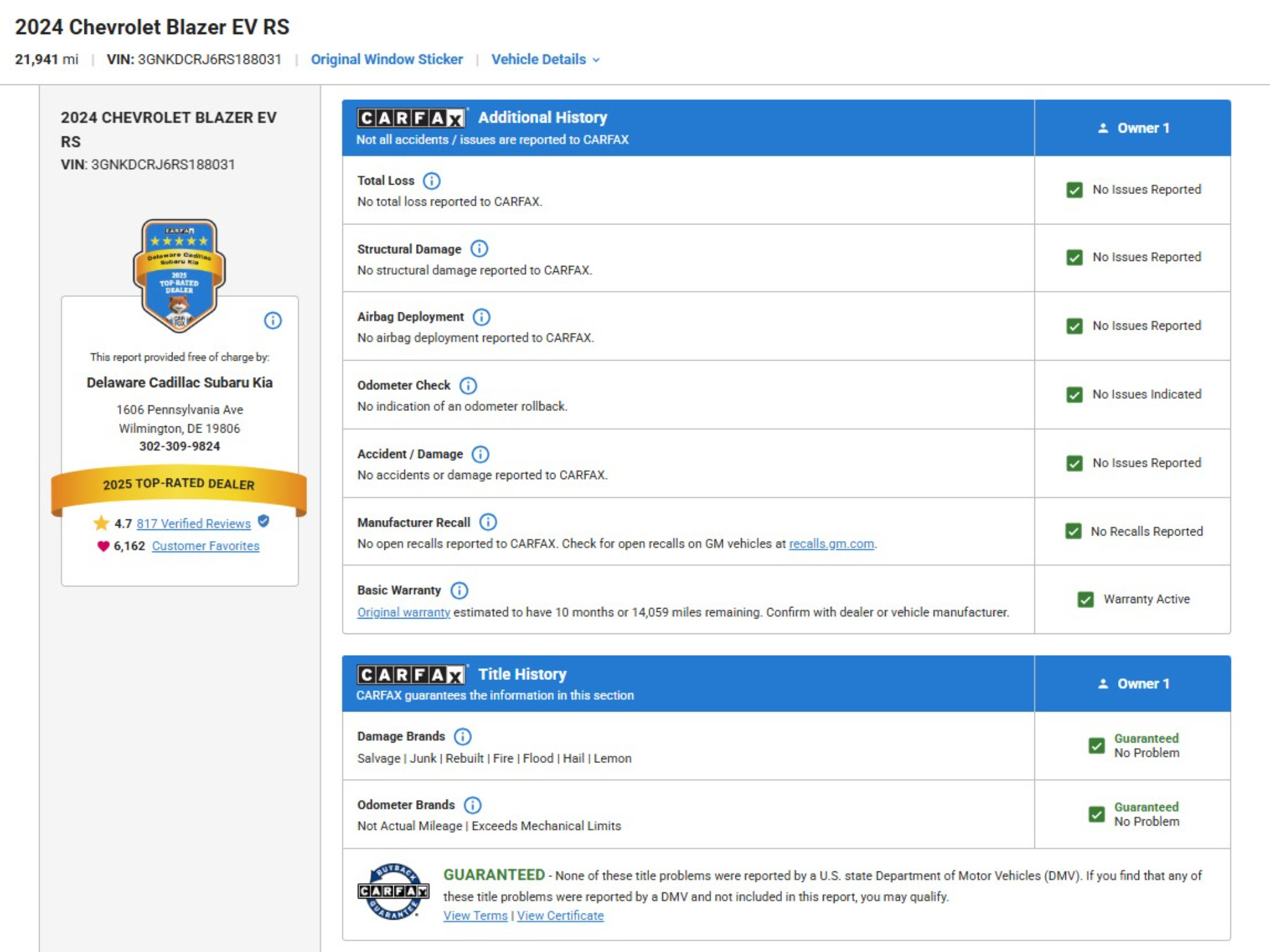Open the Original Window Sticker link
Image resolution: width=1270 pixels, height=952 pixels.
coord(387,59)
